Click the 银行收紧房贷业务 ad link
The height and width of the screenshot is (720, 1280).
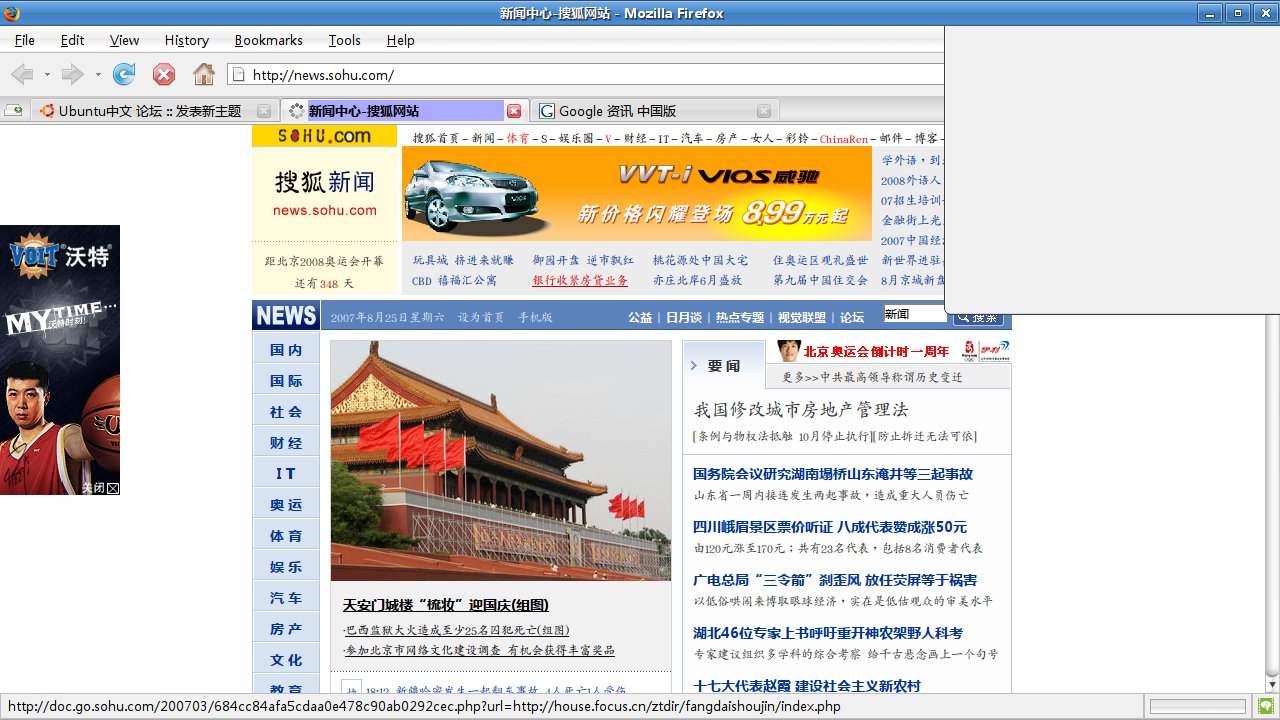(x=580, y=281)
